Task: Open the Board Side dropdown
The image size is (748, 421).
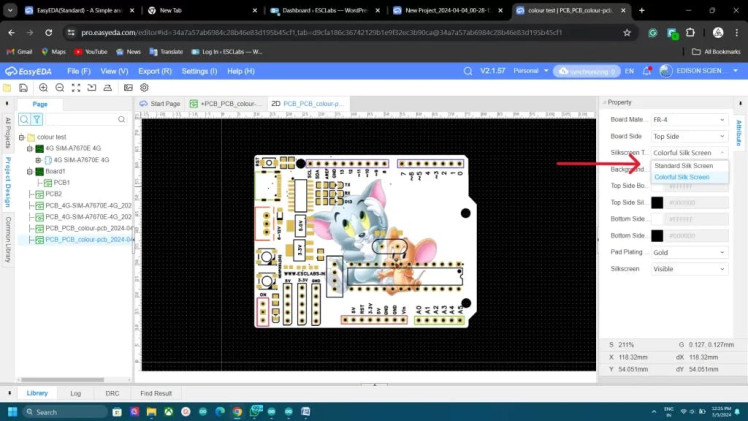Action: pyautogui.click(x=689, y=136)
